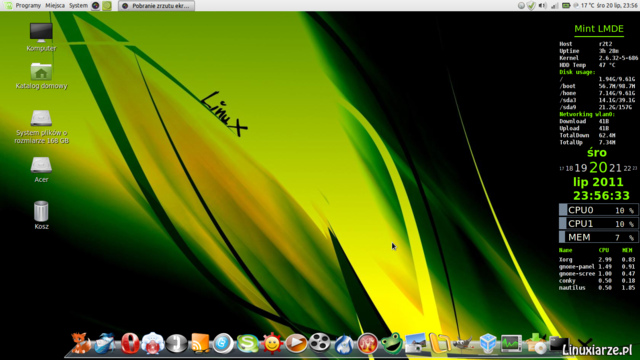Select the Acer drive icon
640x360 pixels.
[41, 170]
